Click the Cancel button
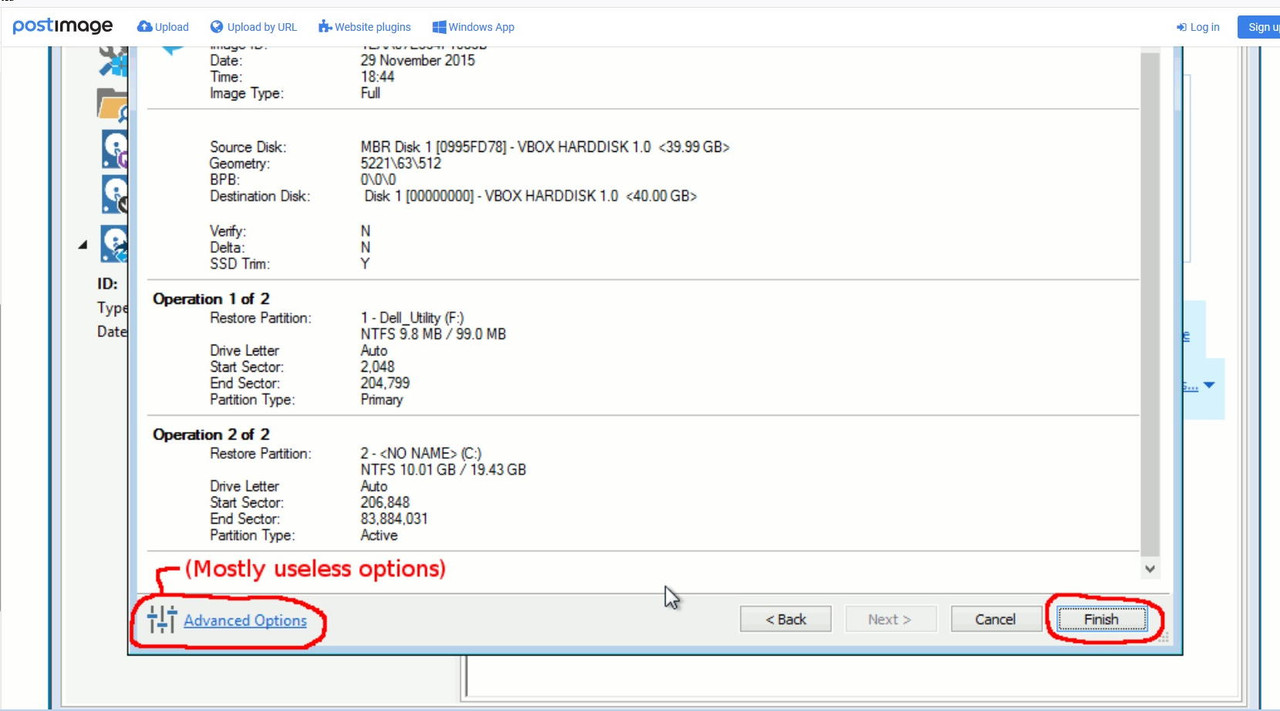The image size is (1280, 711). 996,620
